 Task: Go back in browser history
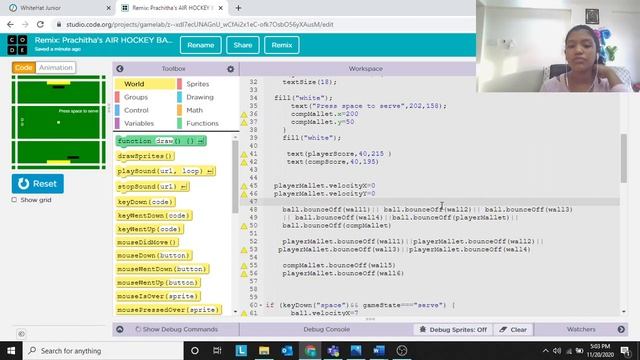coord(10,24)
